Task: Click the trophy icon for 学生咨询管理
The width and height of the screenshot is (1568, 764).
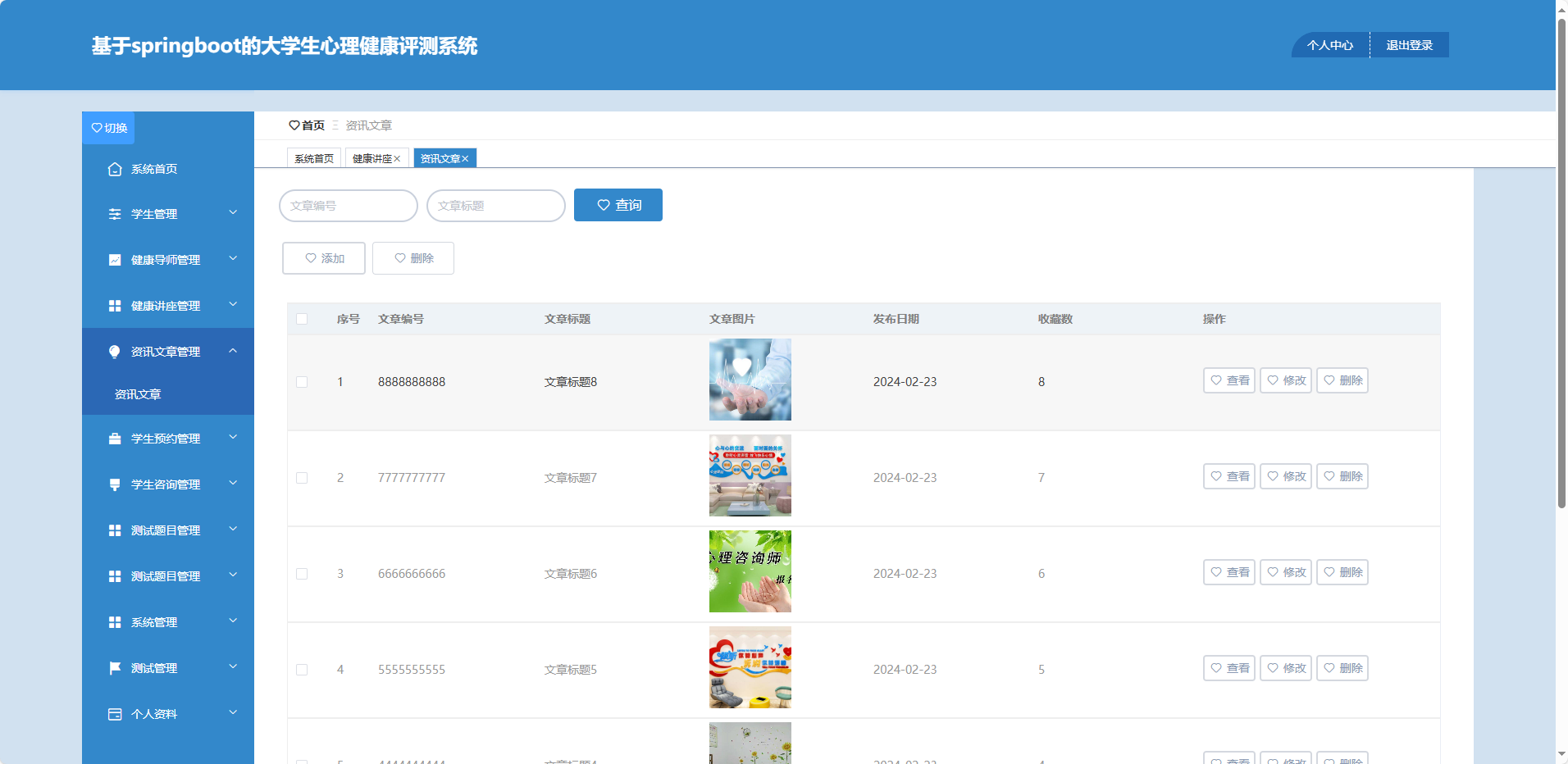Action: coord(115,484)
